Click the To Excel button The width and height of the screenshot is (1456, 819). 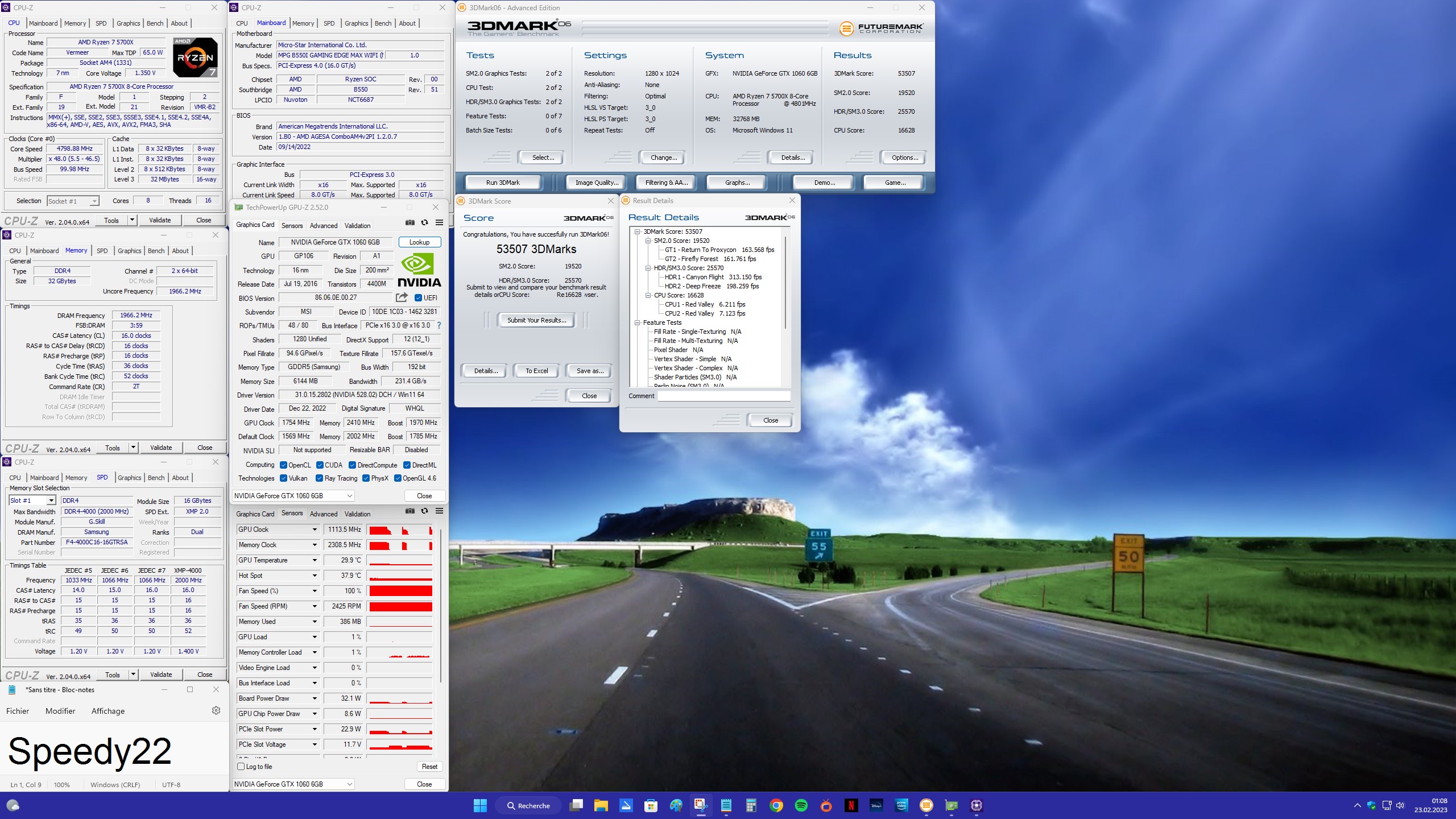pyautogui.click(x=536, y=371)
